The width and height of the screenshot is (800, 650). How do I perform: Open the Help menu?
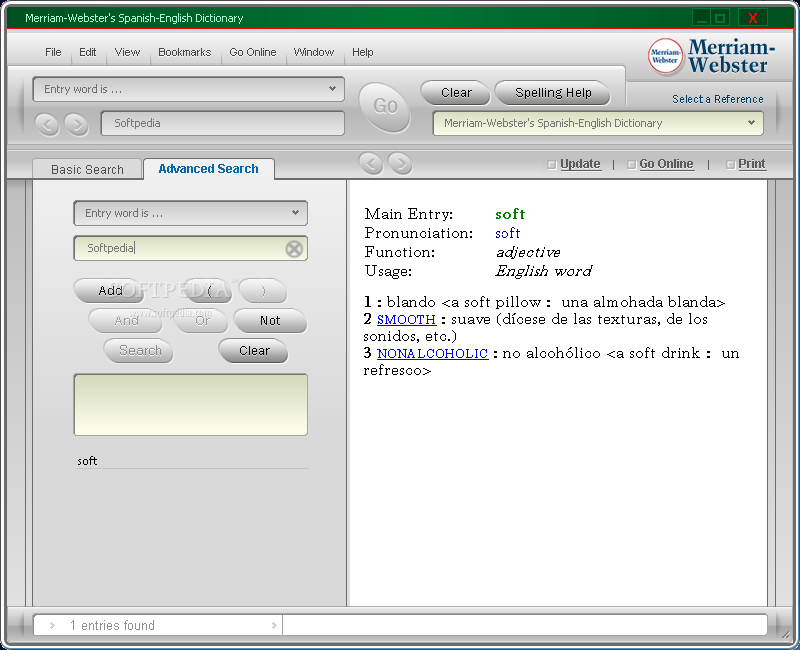coord(362,52)
